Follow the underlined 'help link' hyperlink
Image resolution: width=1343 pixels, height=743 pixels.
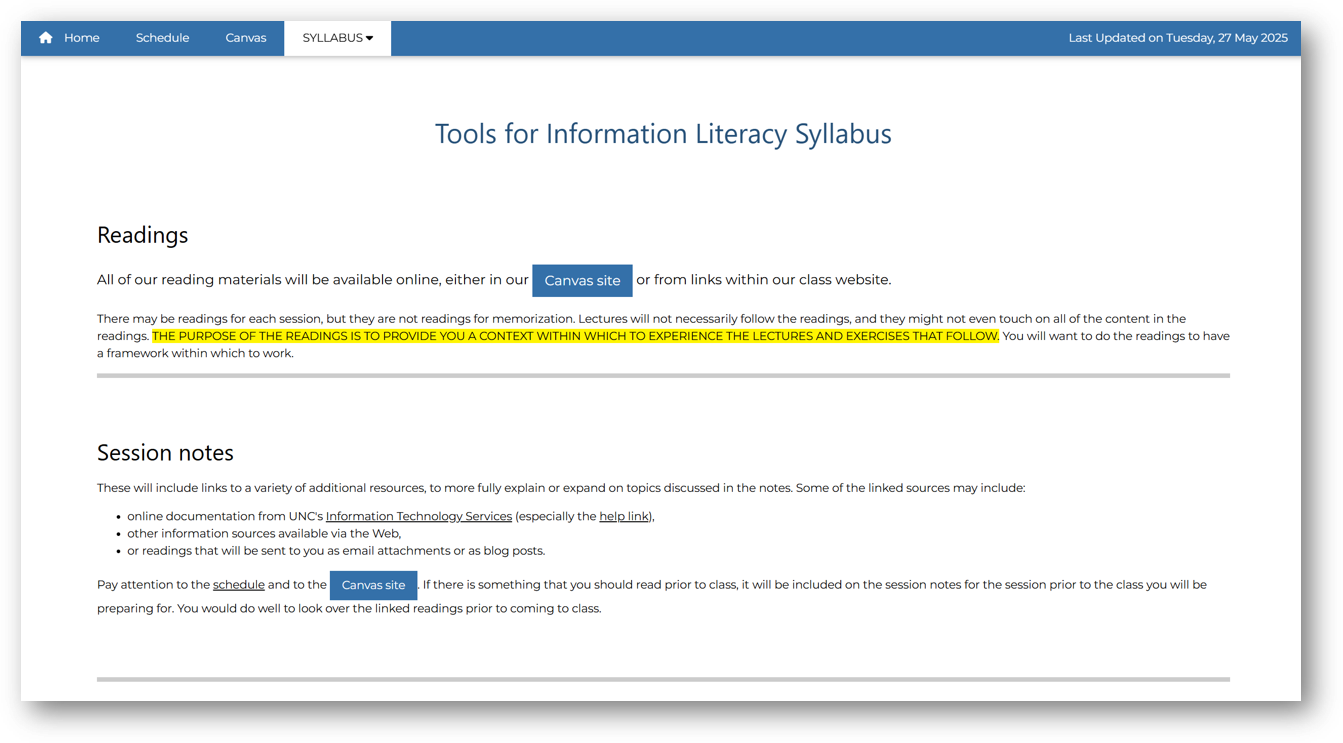coord(624,516)
